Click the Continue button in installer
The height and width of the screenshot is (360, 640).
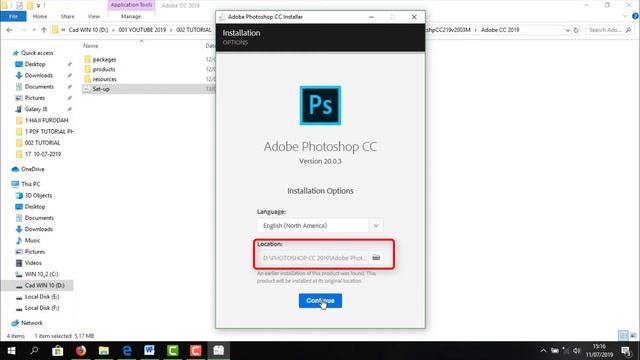(320, 300)
